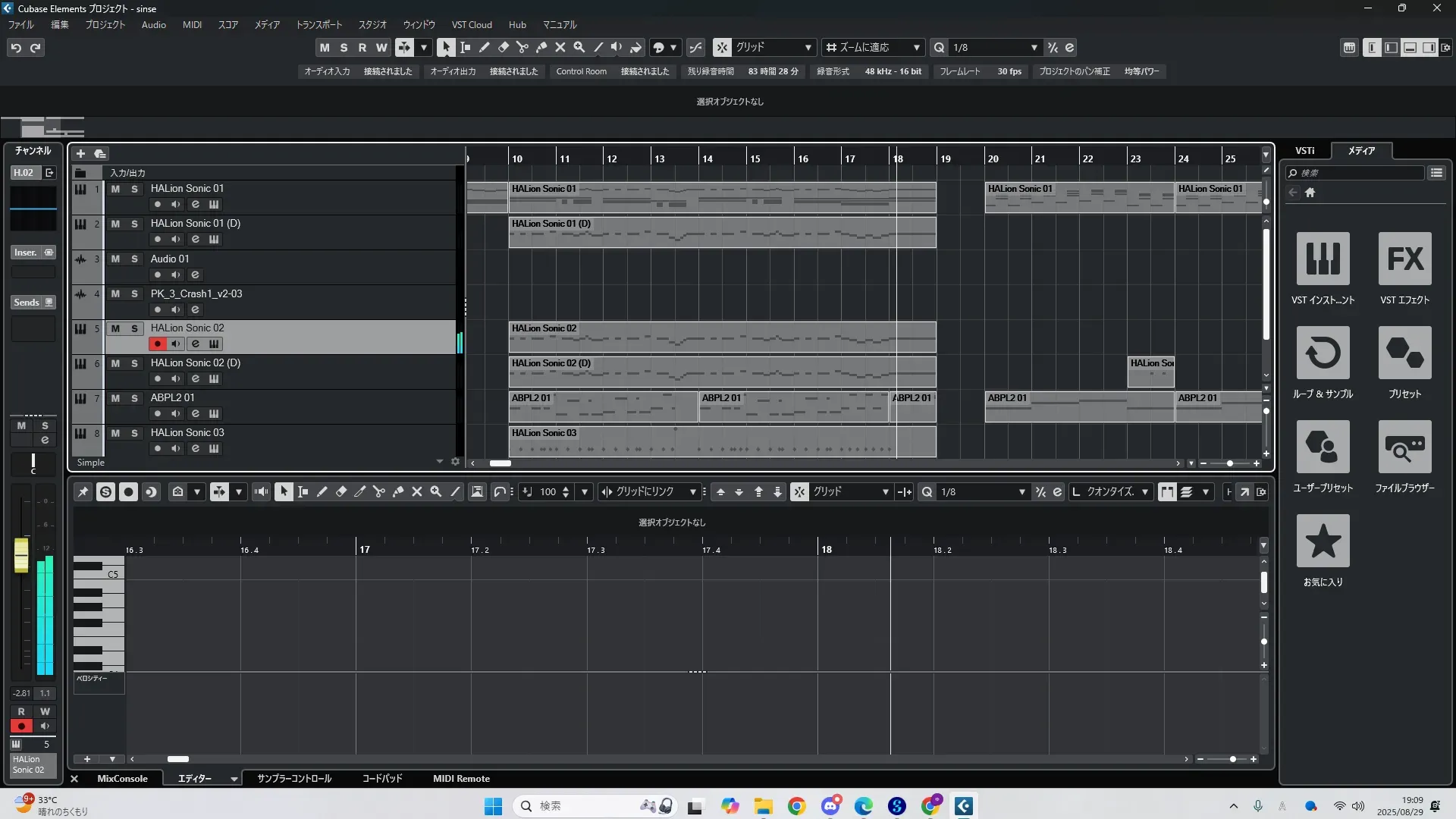The height and width of the screenshot is (819, 1456).
Task: Click the Add Track plus button
Action: [x=80, y=153]
